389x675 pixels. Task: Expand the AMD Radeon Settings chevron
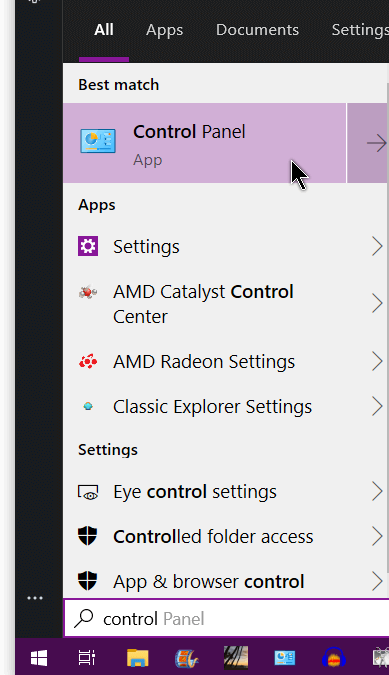point(377,362)
